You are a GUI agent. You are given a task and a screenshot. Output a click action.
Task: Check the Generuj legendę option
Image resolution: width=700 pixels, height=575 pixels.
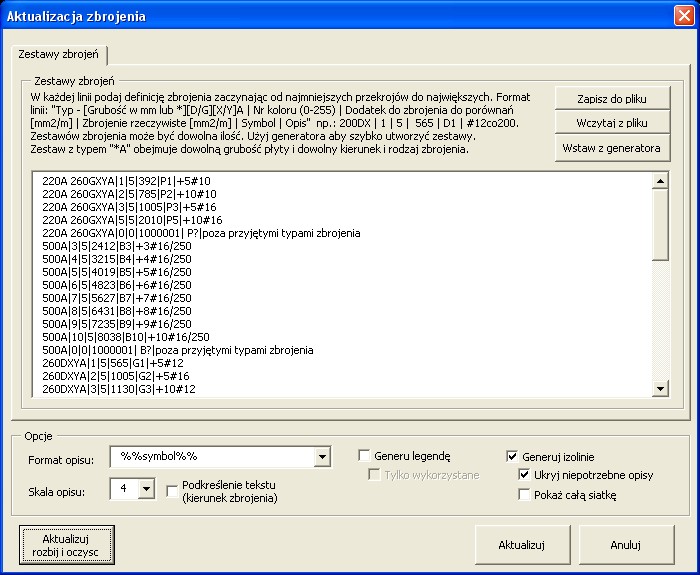365,456
